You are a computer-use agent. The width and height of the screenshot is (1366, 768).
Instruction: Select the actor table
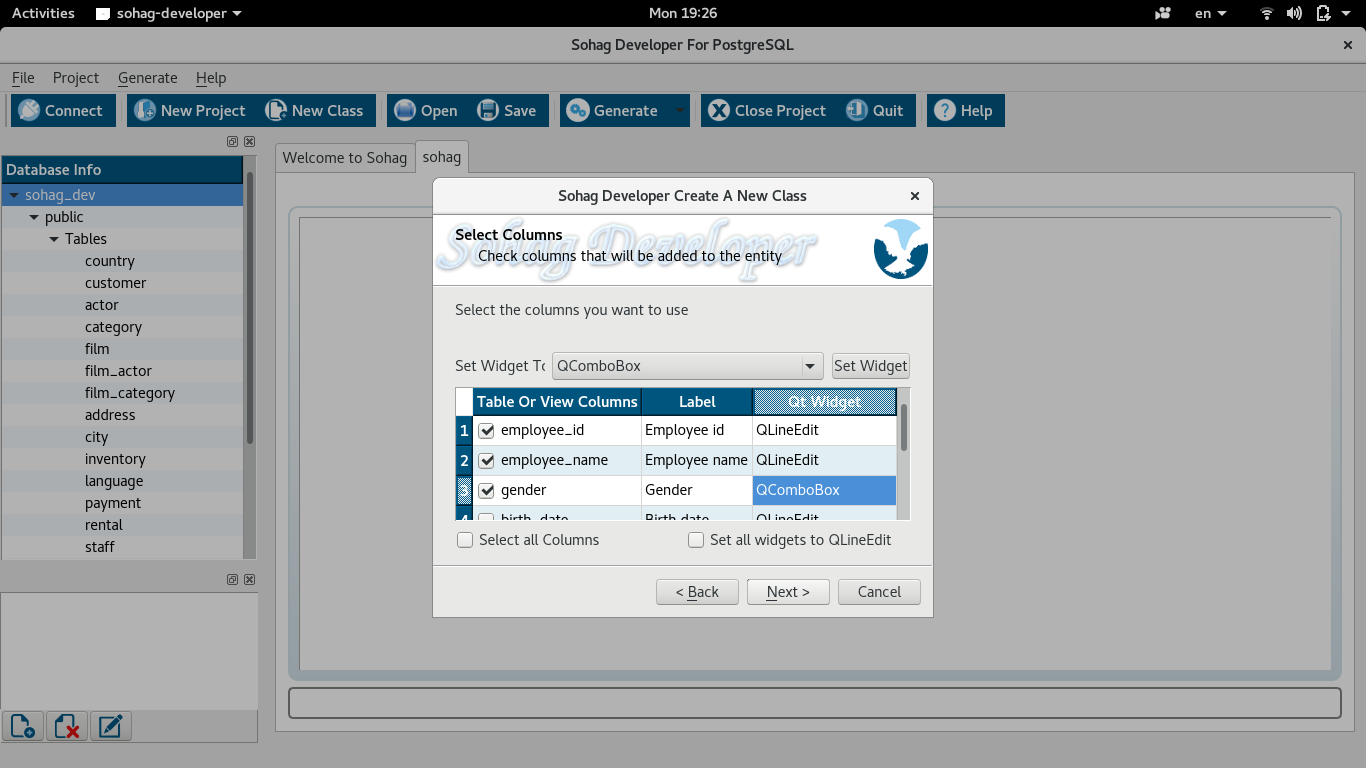coord(102,305)
